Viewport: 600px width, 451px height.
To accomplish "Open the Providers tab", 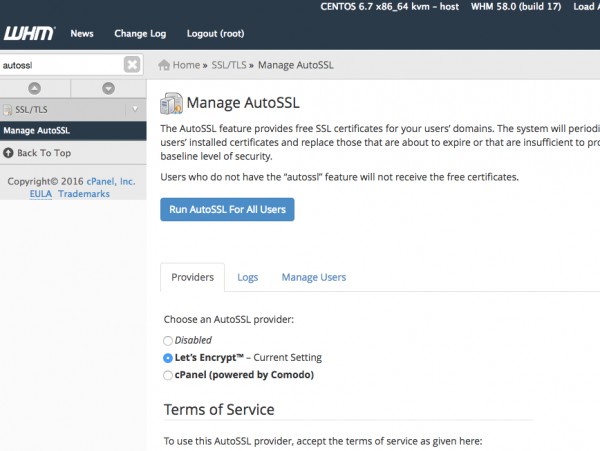I will [192, 277].
